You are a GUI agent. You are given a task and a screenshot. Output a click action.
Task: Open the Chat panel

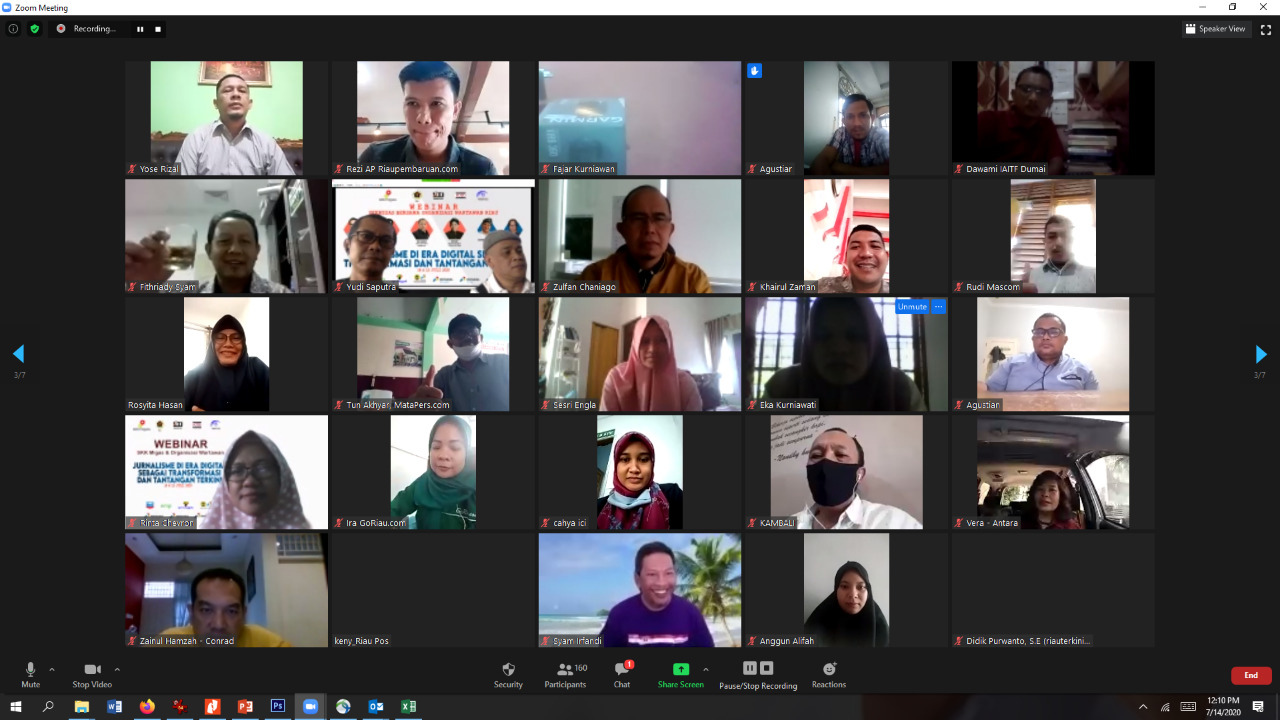(621, 675)
